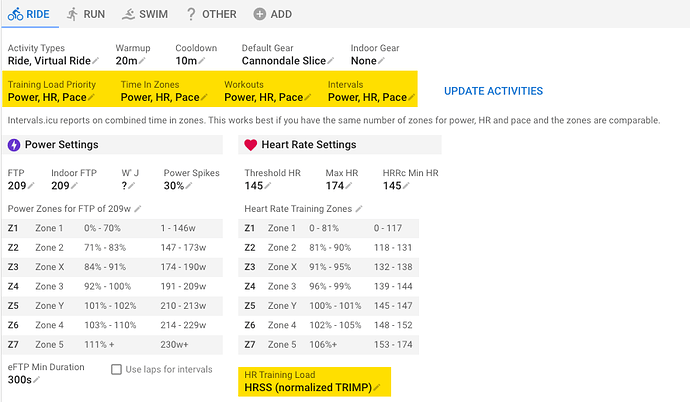Screen dimensions: 690x402
Task: Click UPDATE ACTIVITIES link
Action: (493, 91)
